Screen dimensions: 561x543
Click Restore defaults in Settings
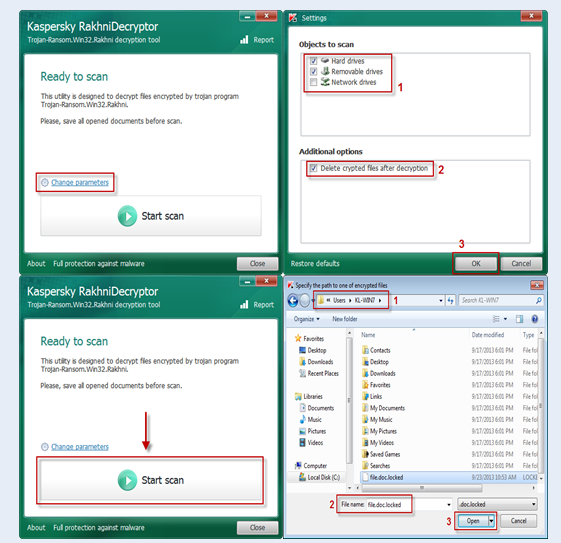[315, 264]
